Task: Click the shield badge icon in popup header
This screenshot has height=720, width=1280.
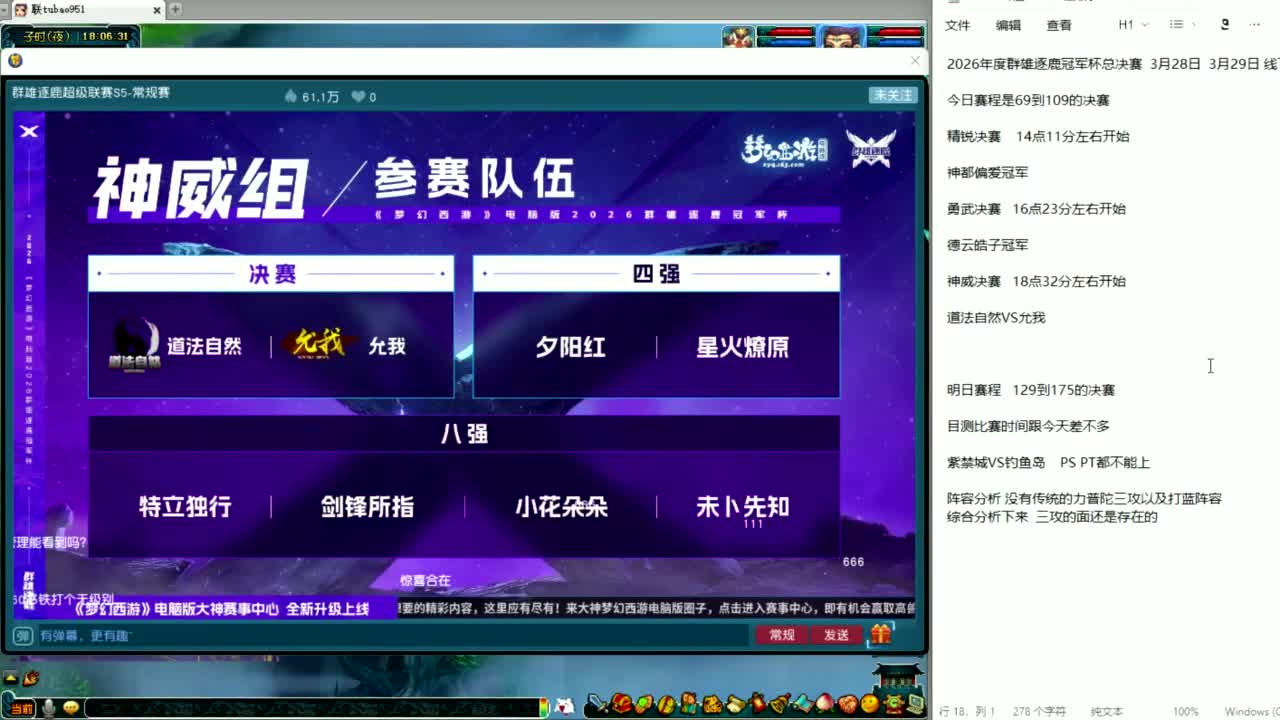Action: [15, 61]
